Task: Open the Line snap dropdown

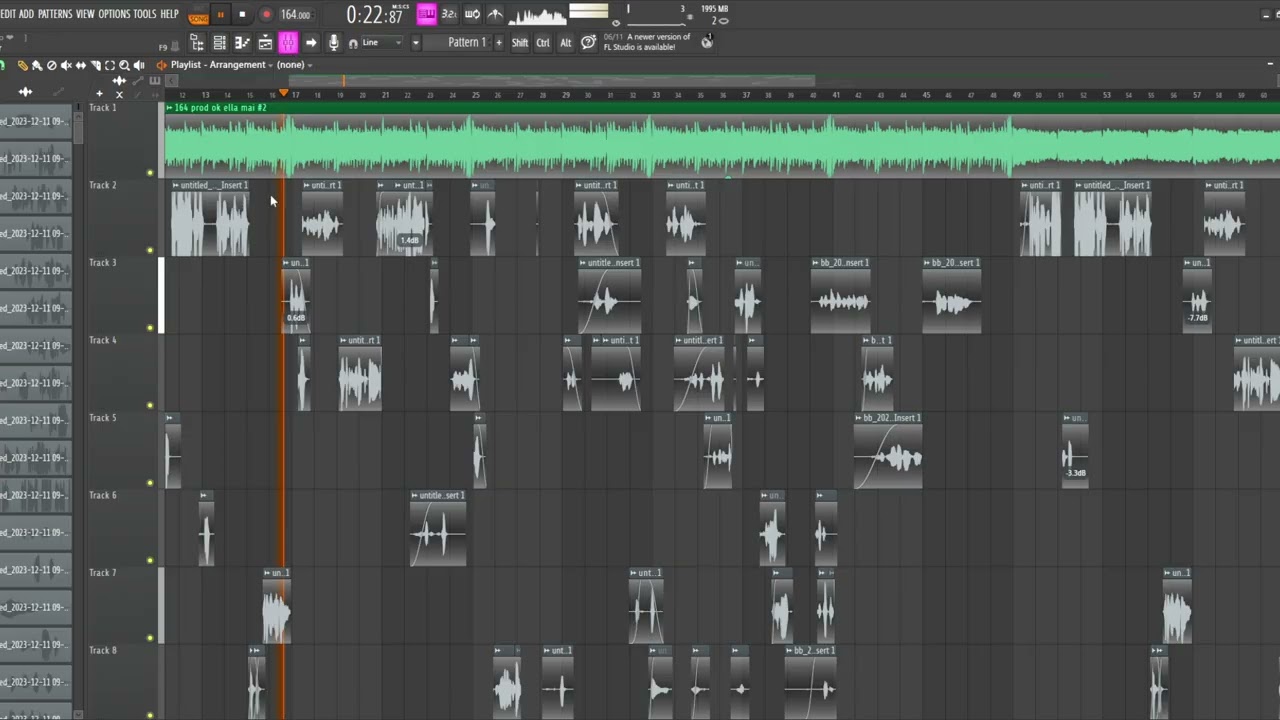Action: tap(381, 43)
